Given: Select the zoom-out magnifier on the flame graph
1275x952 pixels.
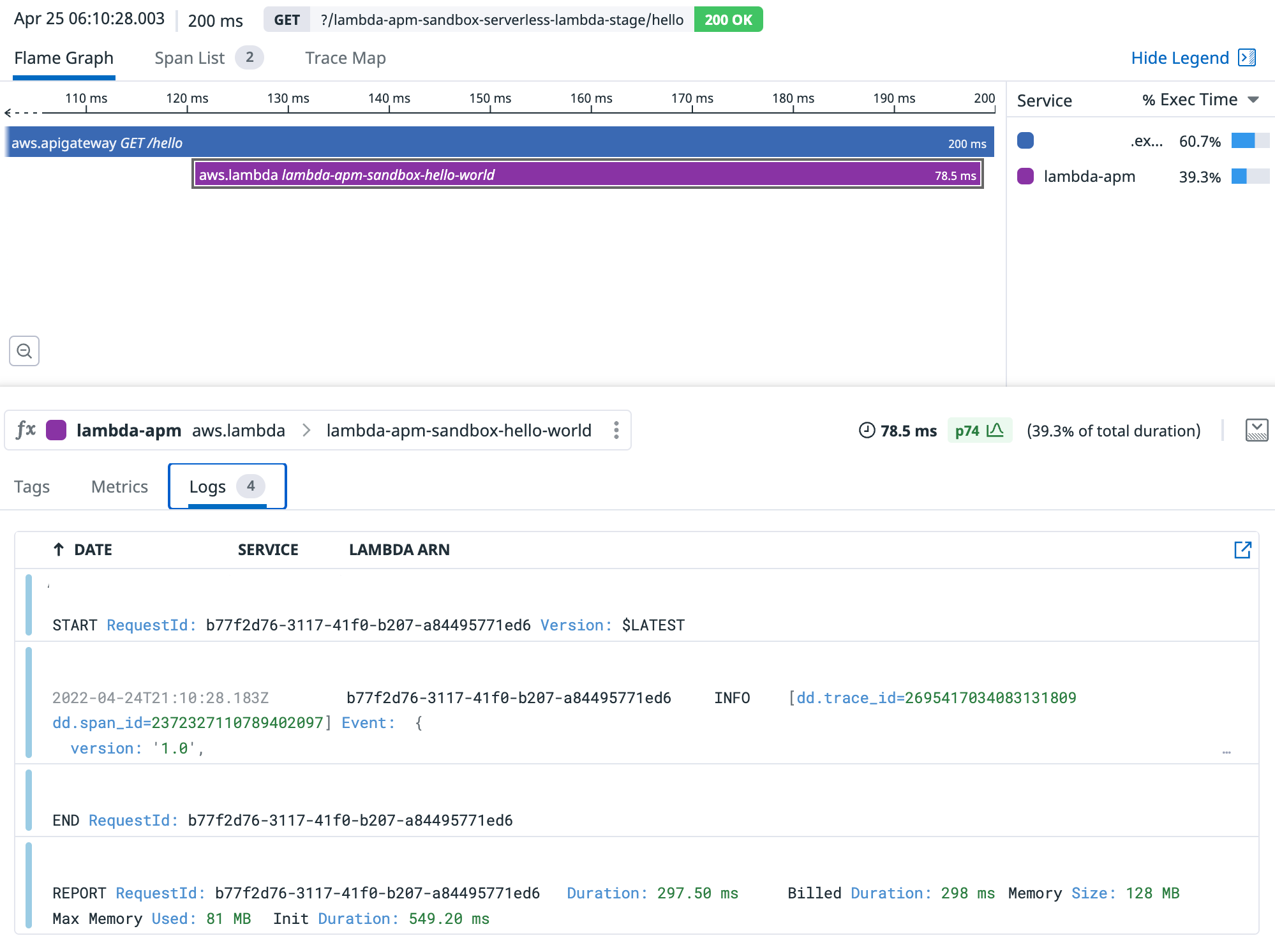Looking at the screenshot, I should click(x=24, y=351).
